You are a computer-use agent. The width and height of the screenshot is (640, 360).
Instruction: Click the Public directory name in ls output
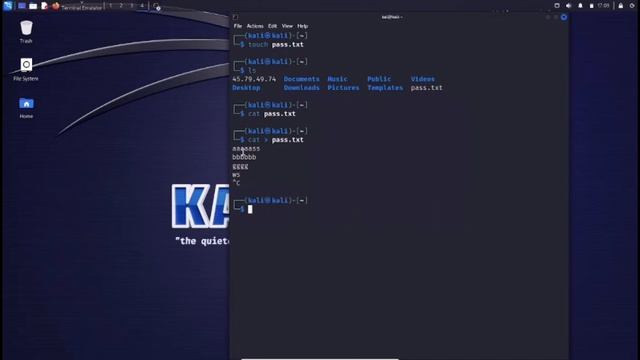click(379, 79)
